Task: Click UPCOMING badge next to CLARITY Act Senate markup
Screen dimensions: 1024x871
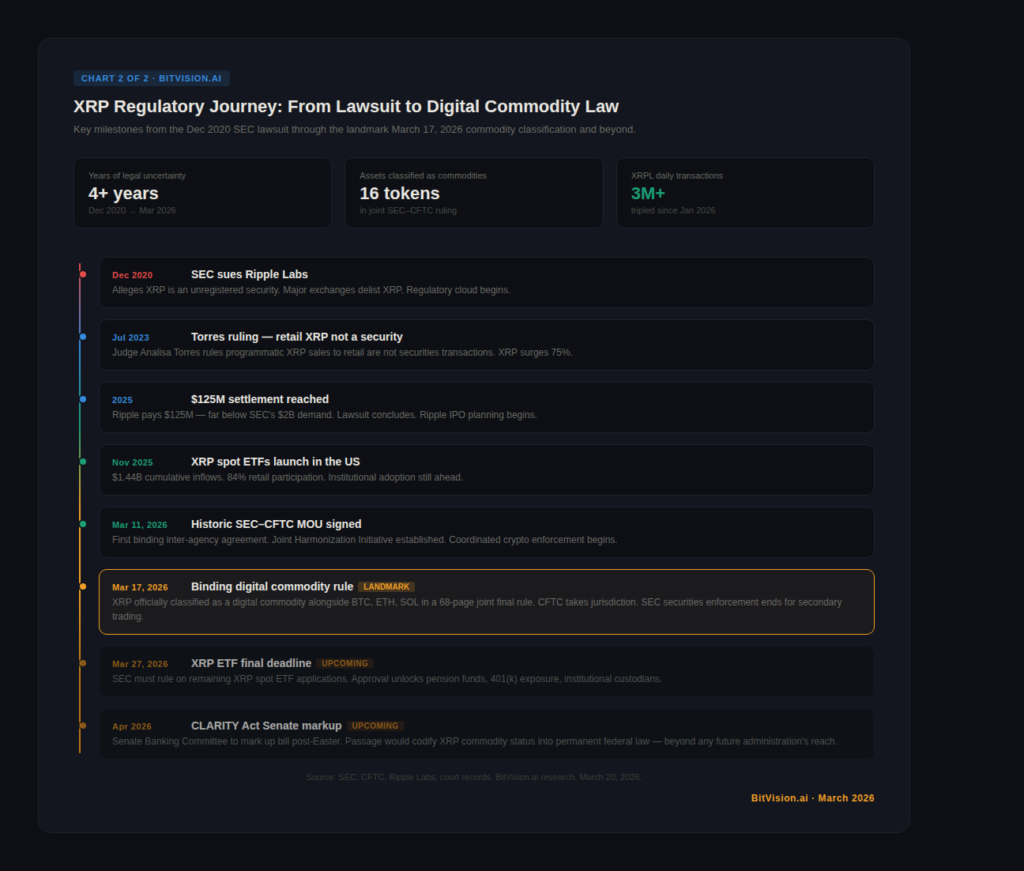Action: click(x=375, y=726)
